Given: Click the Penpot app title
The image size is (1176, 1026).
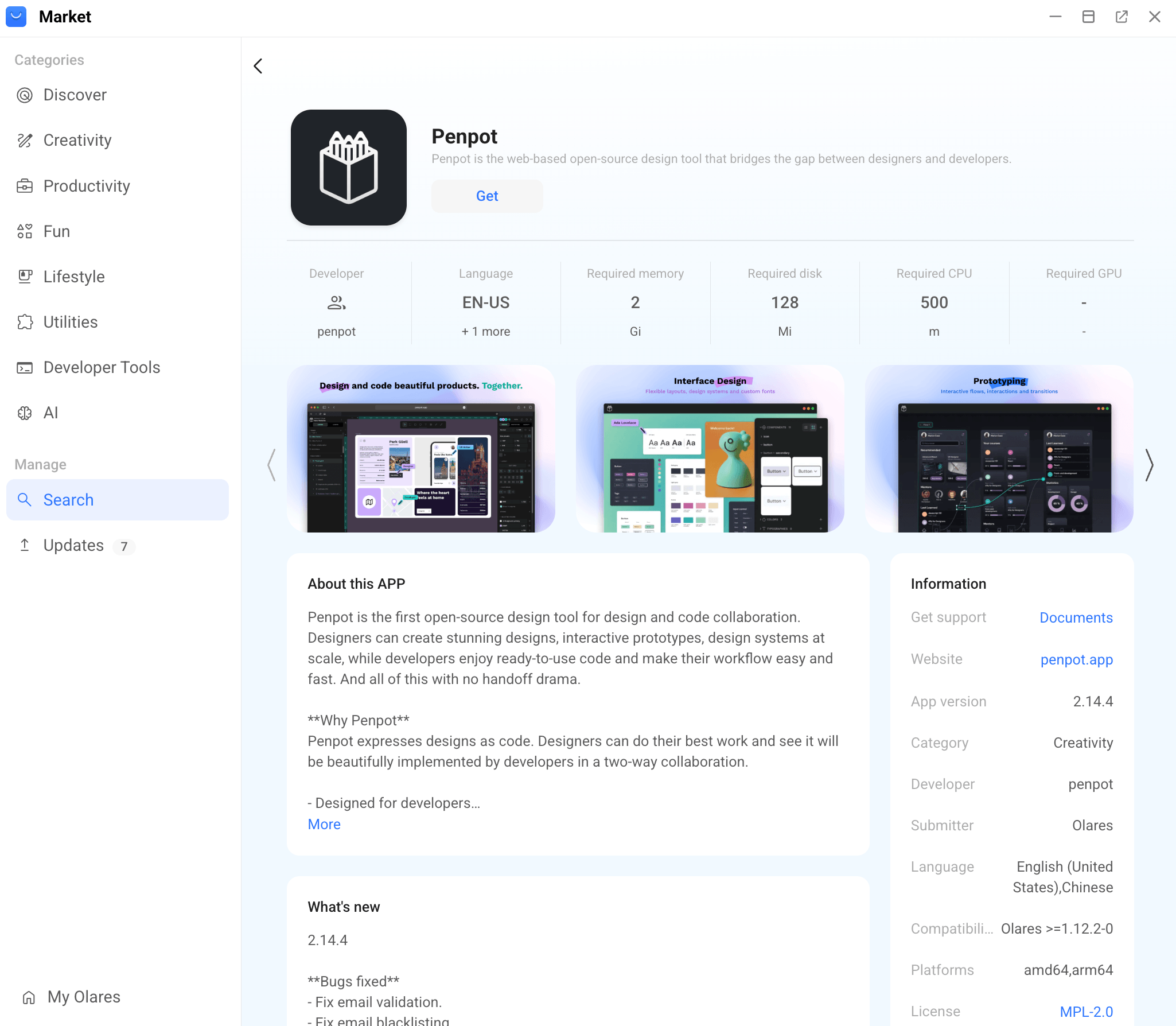Looking at the screenshot, I should 464,137.
